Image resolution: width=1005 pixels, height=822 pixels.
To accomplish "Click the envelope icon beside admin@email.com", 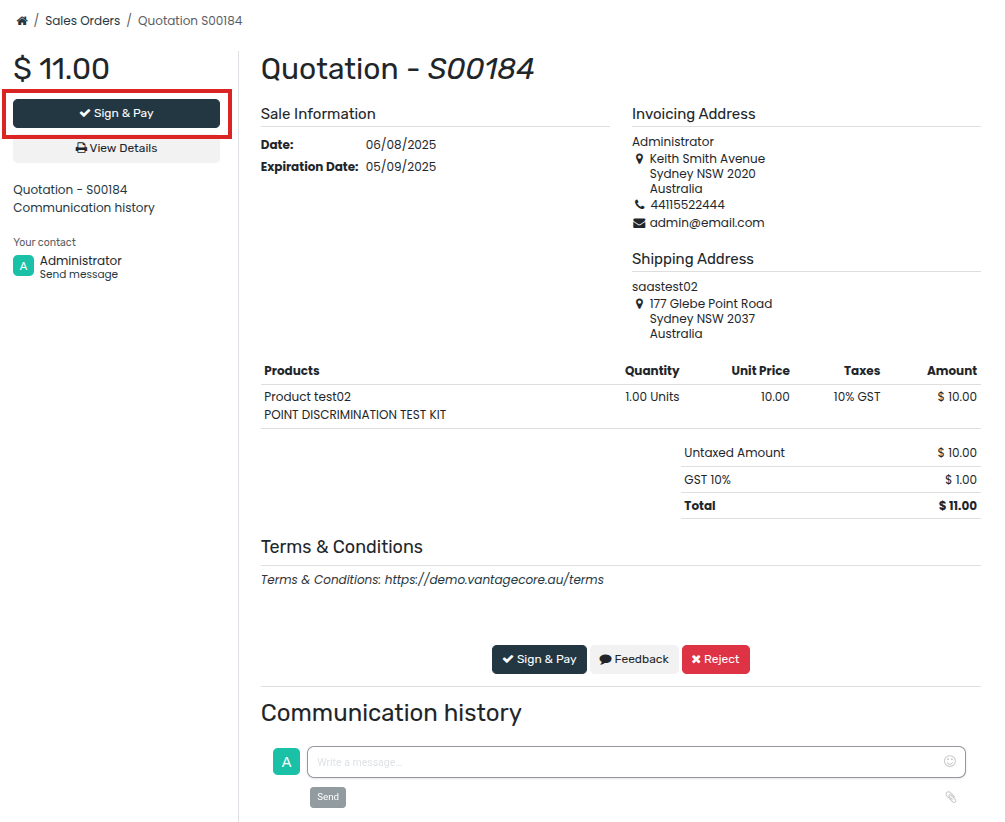I will pos(639,223).
